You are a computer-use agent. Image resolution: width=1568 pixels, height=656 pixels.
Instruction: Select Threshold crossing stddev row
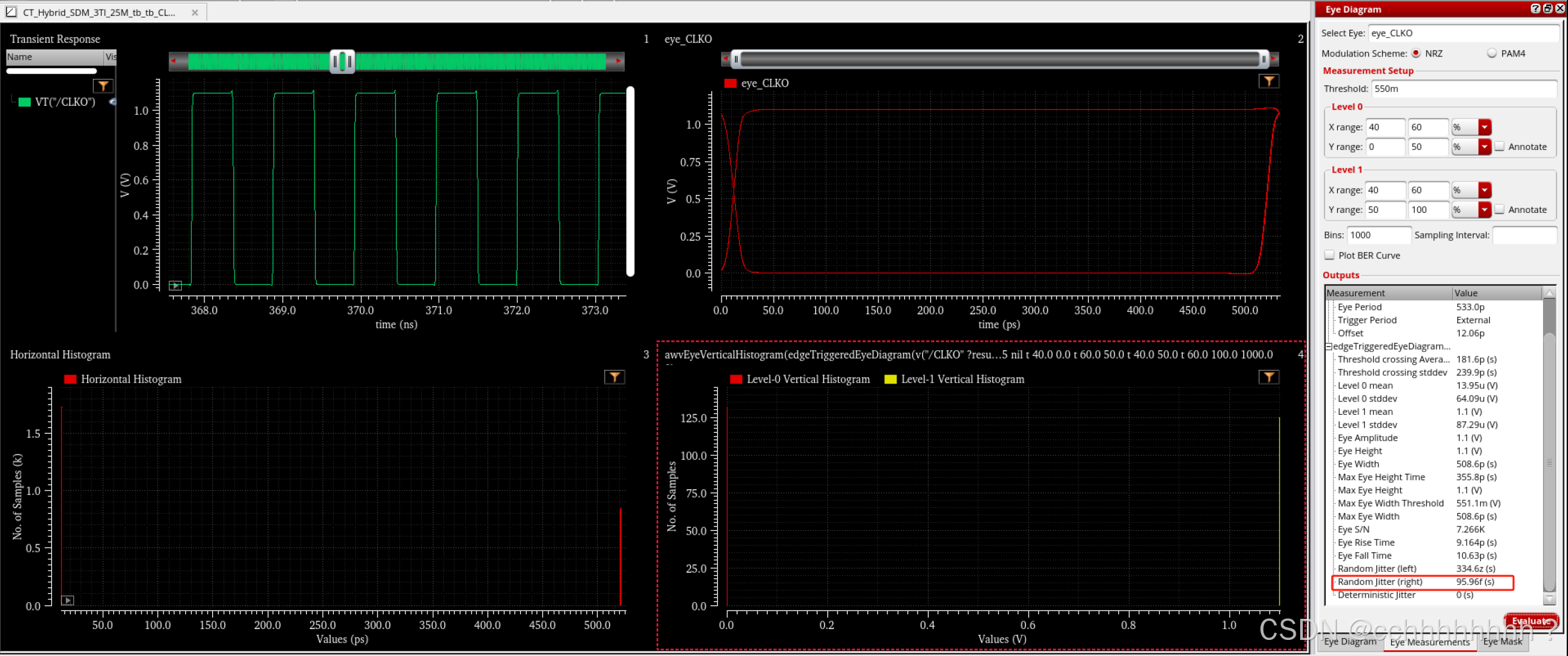[1434, 373]
